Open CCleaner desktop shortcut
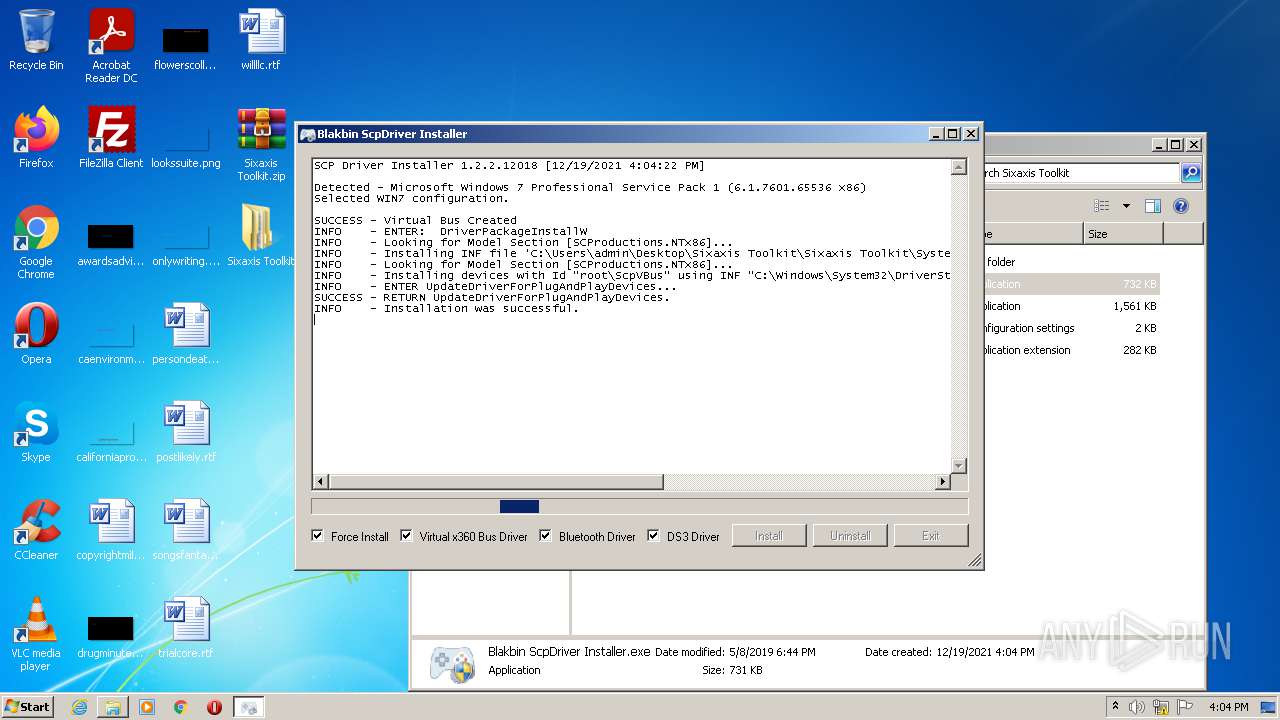1280x720 pixels. tap(36, 530)
